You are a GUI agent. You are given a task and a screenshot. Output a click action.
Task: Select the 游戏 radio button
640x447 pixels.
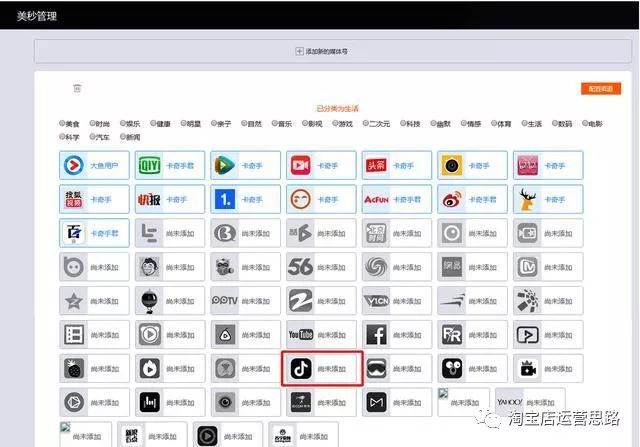[336, 123]
